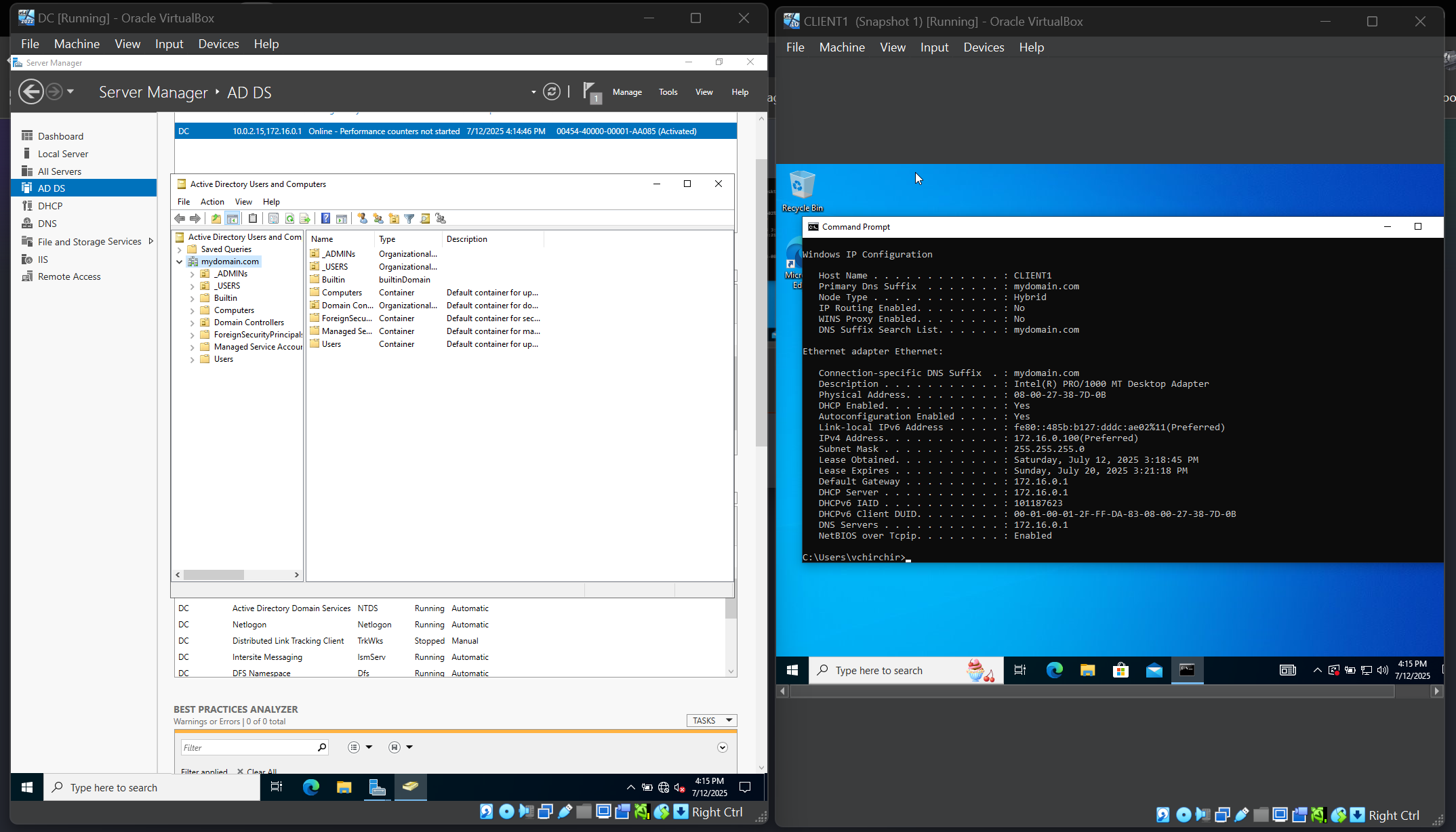Expand the Builtin tree node

pyautogui.click(x=193, y=298)
